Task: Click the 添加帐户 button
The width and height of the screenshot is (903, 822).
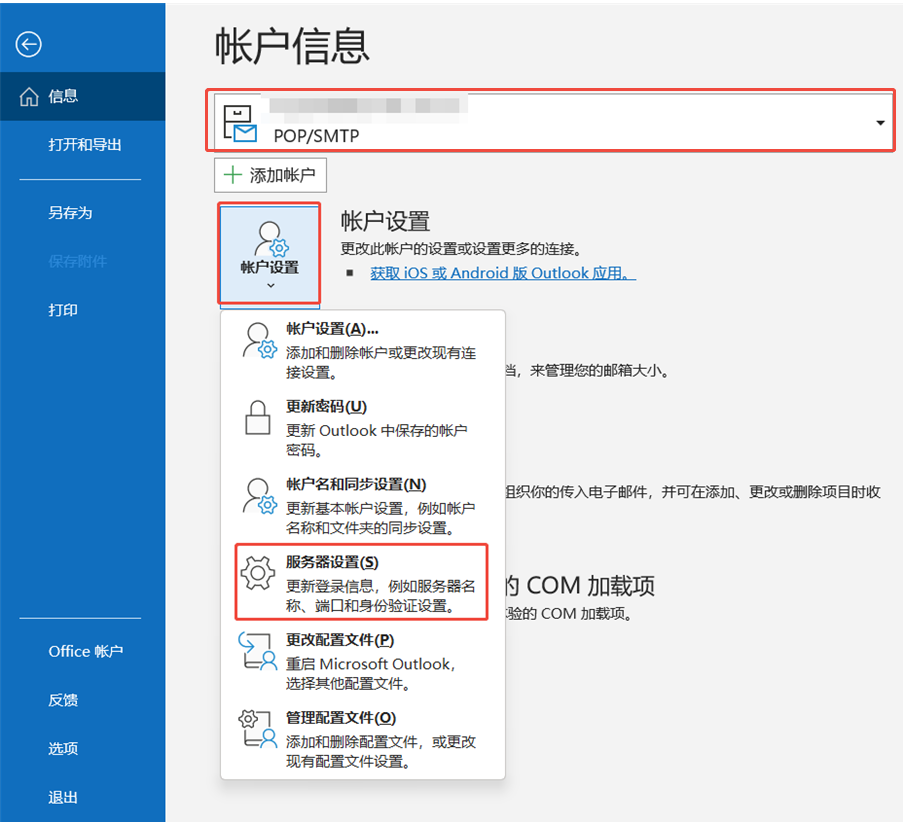Action: point(270,175)
